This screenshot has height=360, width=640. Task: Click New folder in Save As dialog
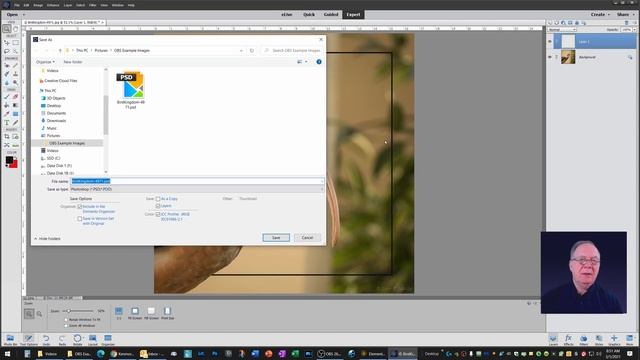coord(73,62)
